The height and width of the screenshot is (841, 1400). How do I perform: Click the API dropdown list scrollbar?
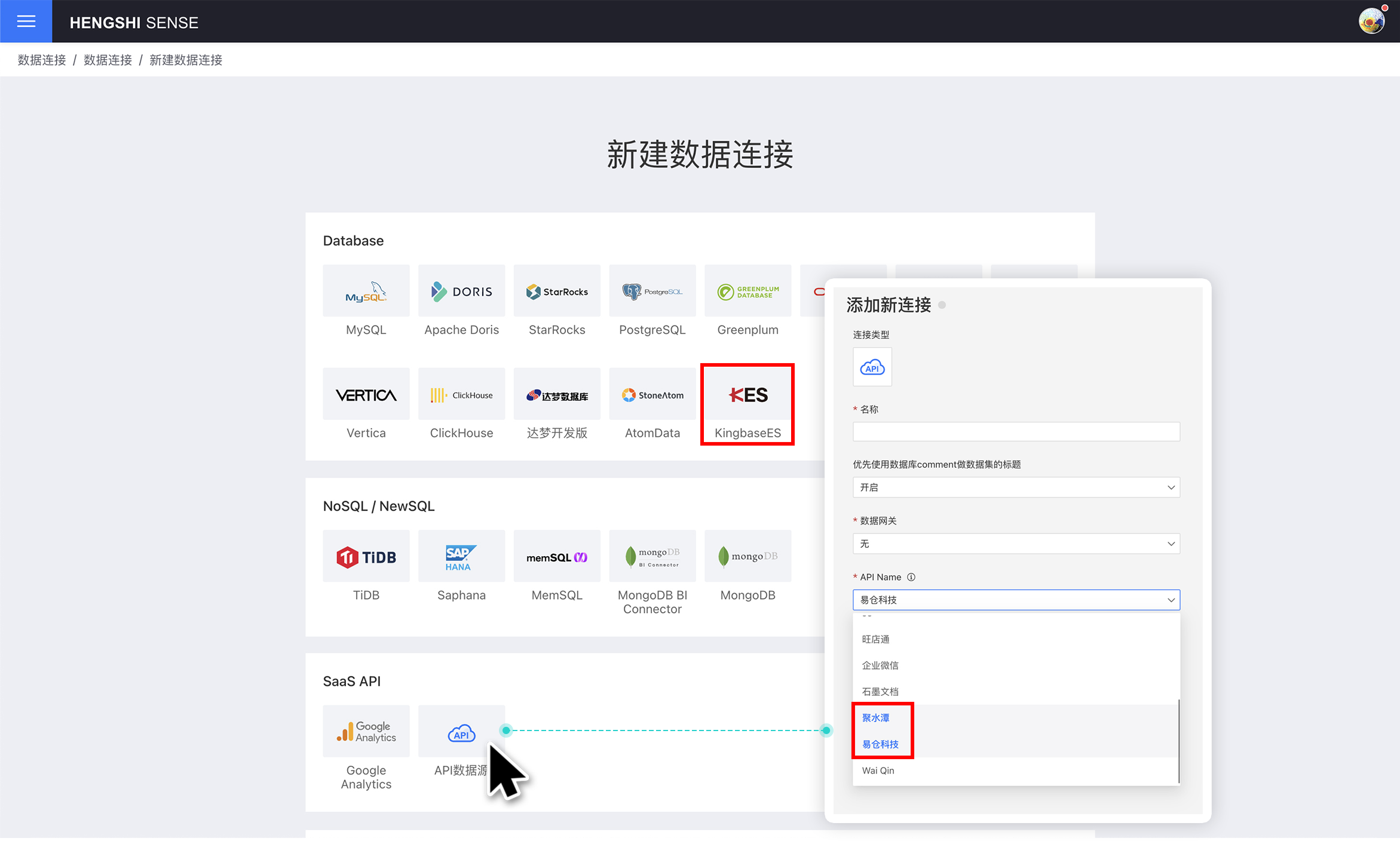tap(1179, 741)
